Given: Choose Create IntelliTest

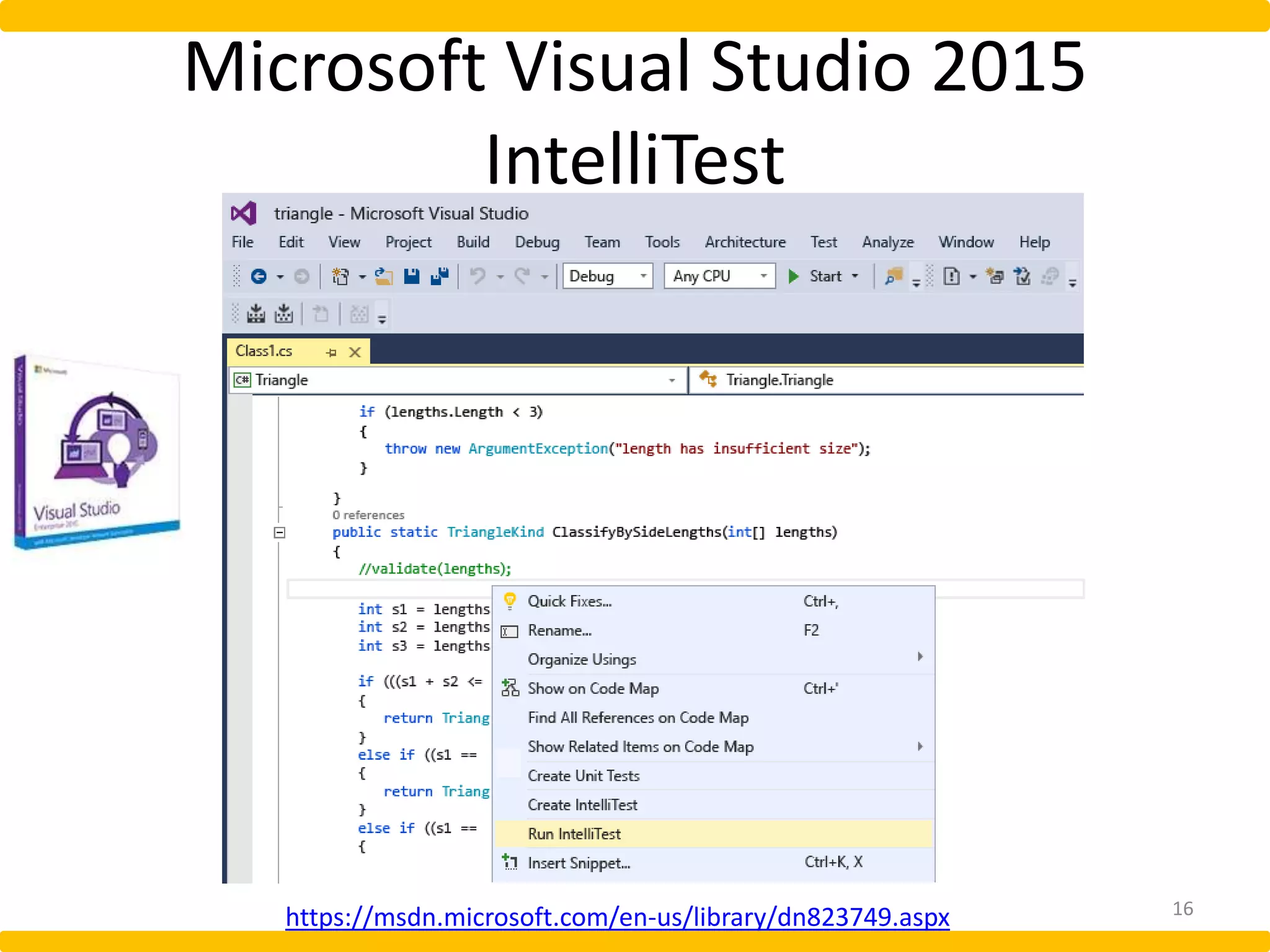Looking at the screenshot, I should (x=714, y=805).
